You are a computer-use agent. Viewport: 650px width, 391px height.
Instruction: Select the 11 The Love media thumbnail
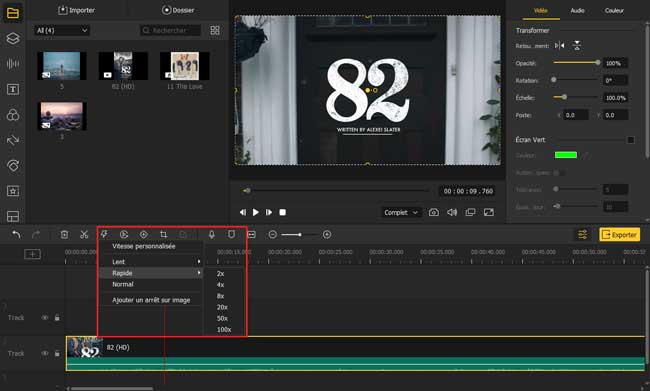tap(185, 66)
